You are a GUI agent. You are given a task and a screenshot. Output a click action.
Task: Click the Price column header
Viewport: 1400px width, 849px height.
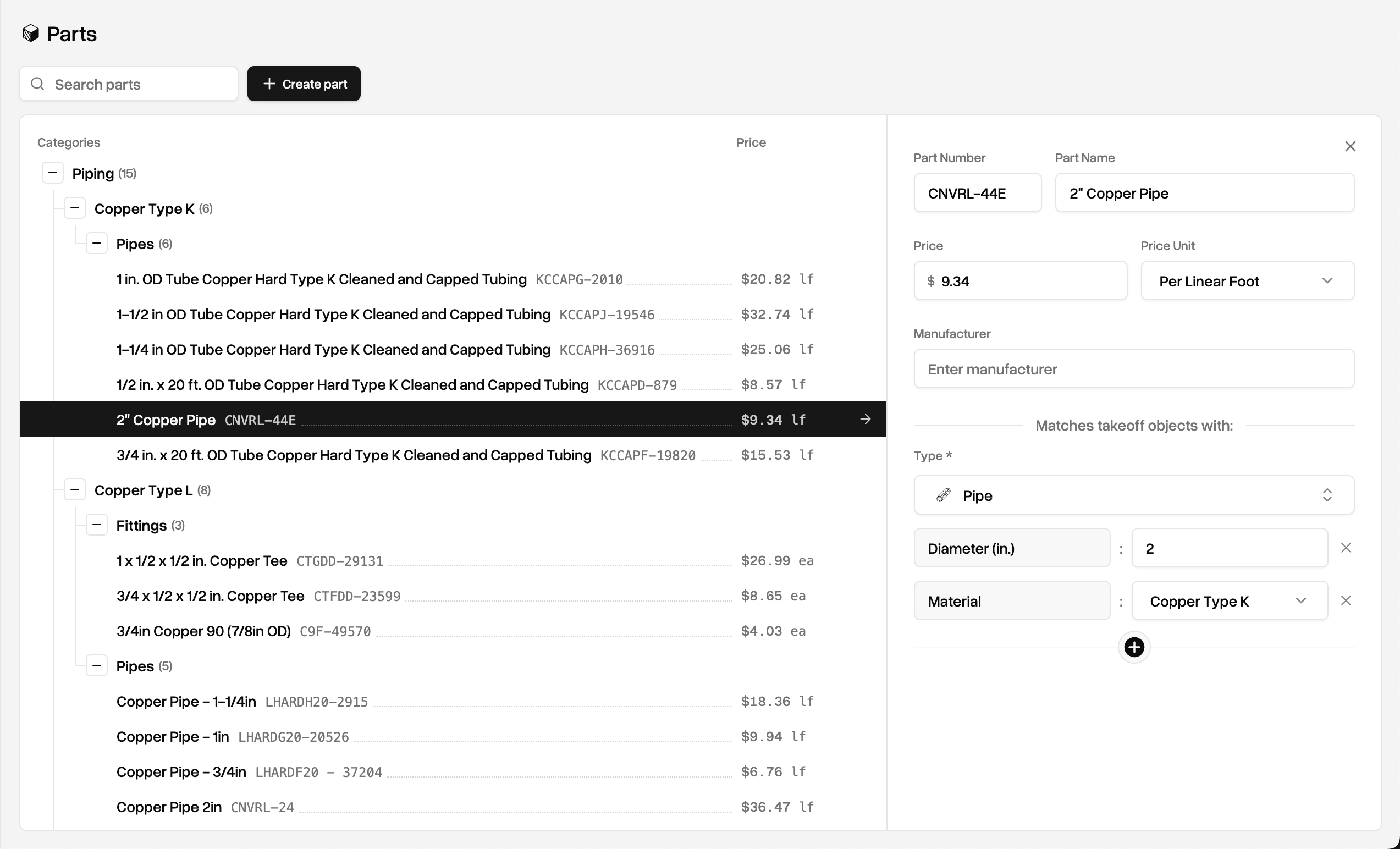751,142
